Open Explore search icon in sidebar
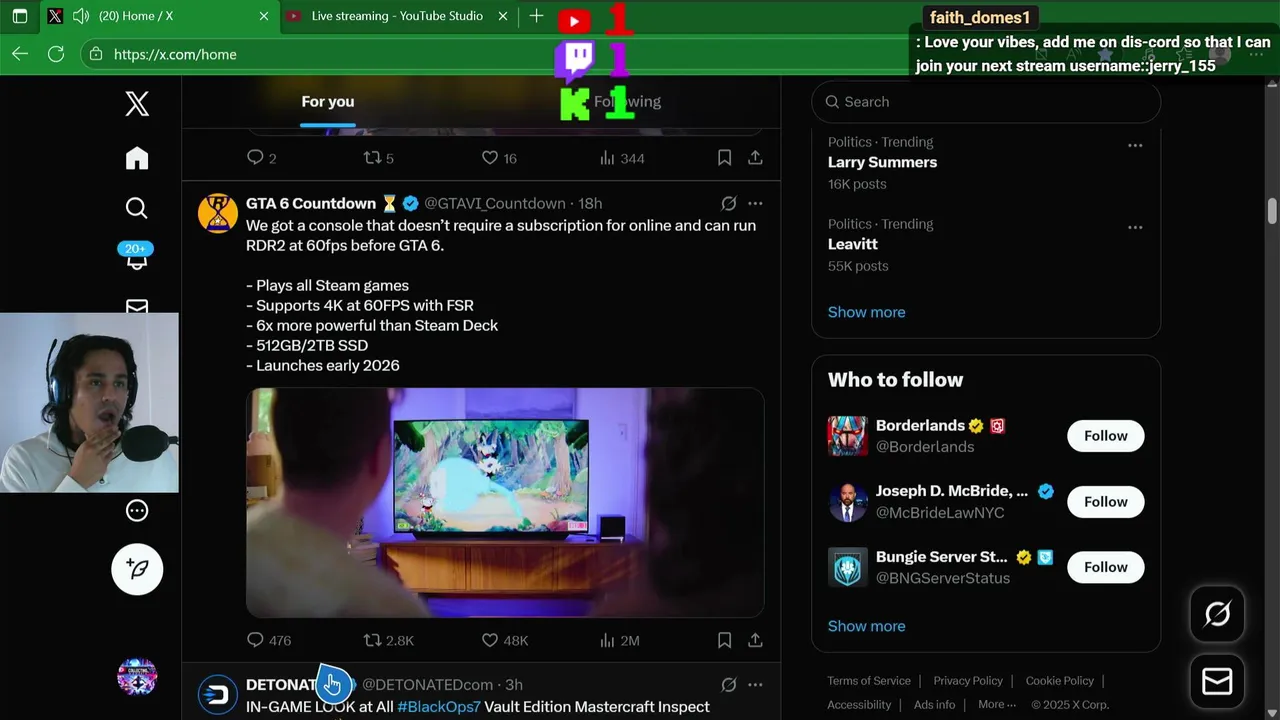This screenshot has height=720, width=1280. (x=137, y=208)
